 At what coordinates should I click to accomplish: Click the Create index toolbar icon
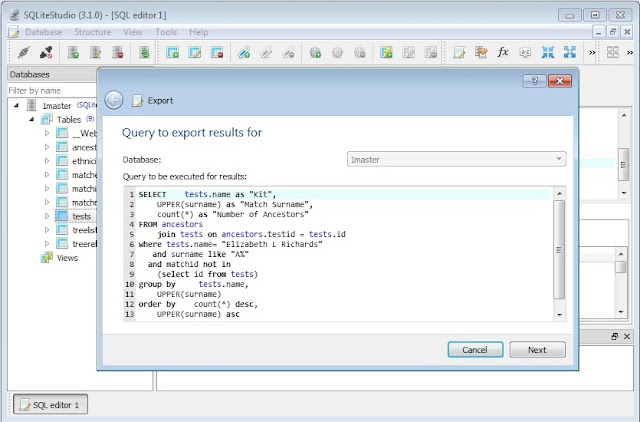pyautogui.click(x=244, y=52)
